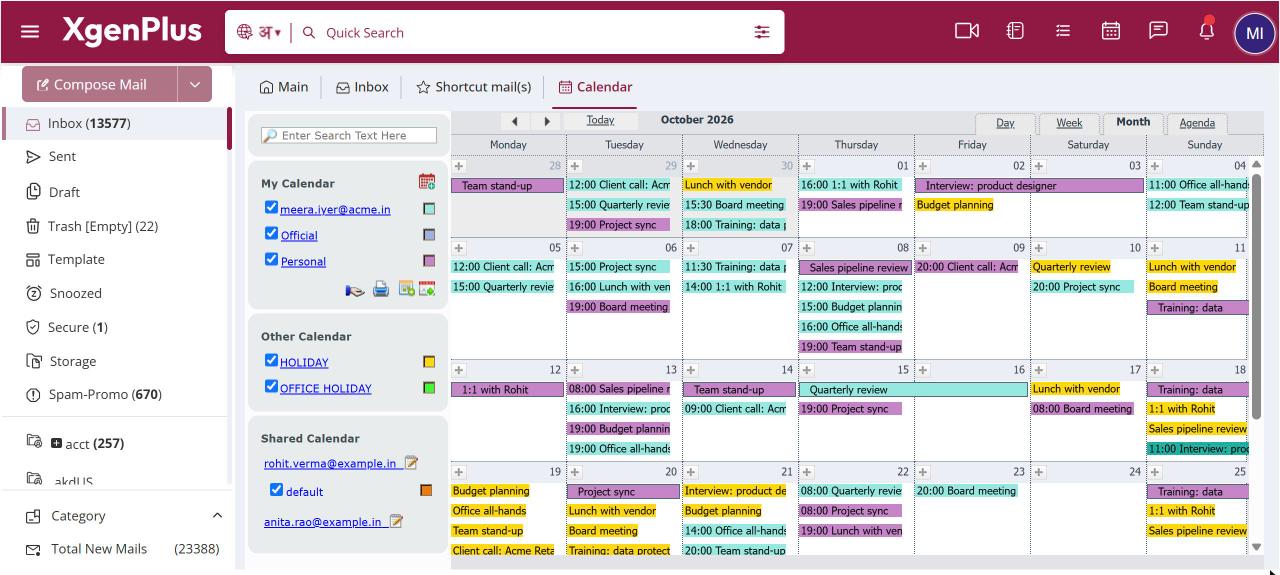Viewport: 1280px width, 575px height.
Task: Uncheck the Personal calendar checkbox
Action: click(x=271, y=260)
